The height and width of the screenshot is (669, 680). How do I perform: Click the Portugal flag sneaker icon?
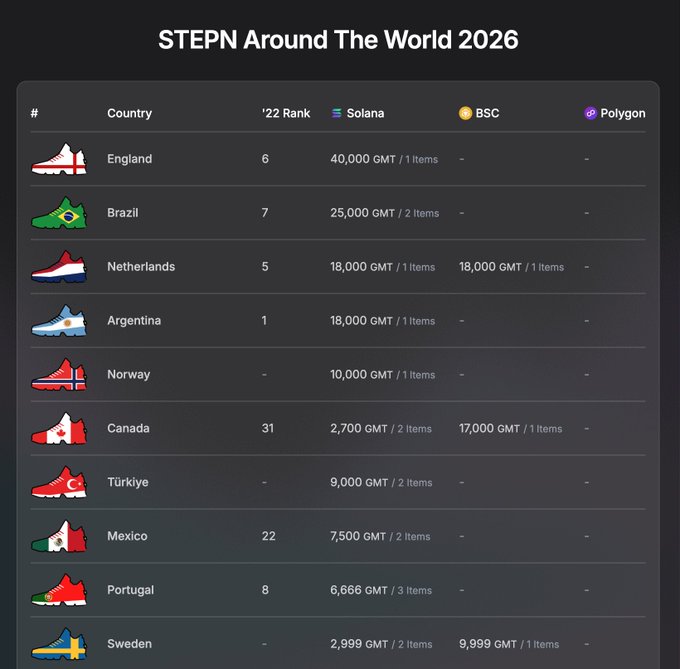59,590
